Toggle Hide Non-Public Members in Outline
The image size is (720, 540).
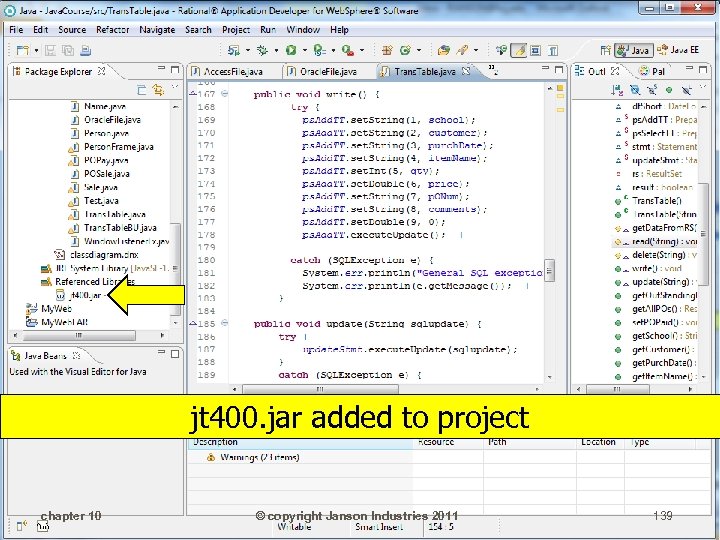669,90
